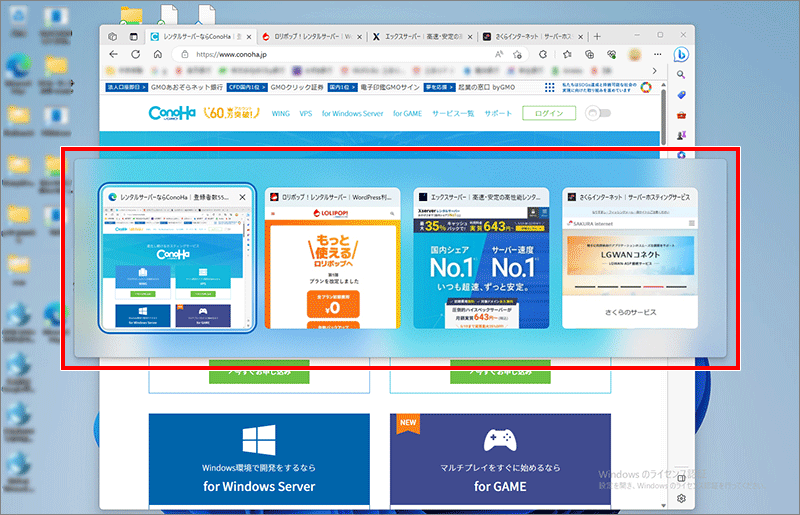Click the Browser essentials heart icon

coord(612,54)
